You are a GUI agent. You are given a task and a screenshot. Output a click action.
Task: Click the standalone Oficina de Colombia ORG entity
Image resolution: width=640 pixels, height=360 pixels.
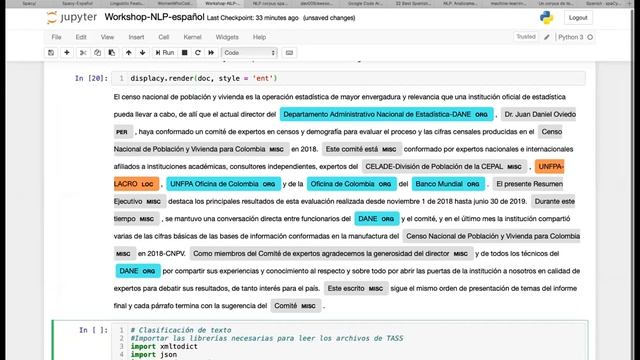click(x=351, y=184)
